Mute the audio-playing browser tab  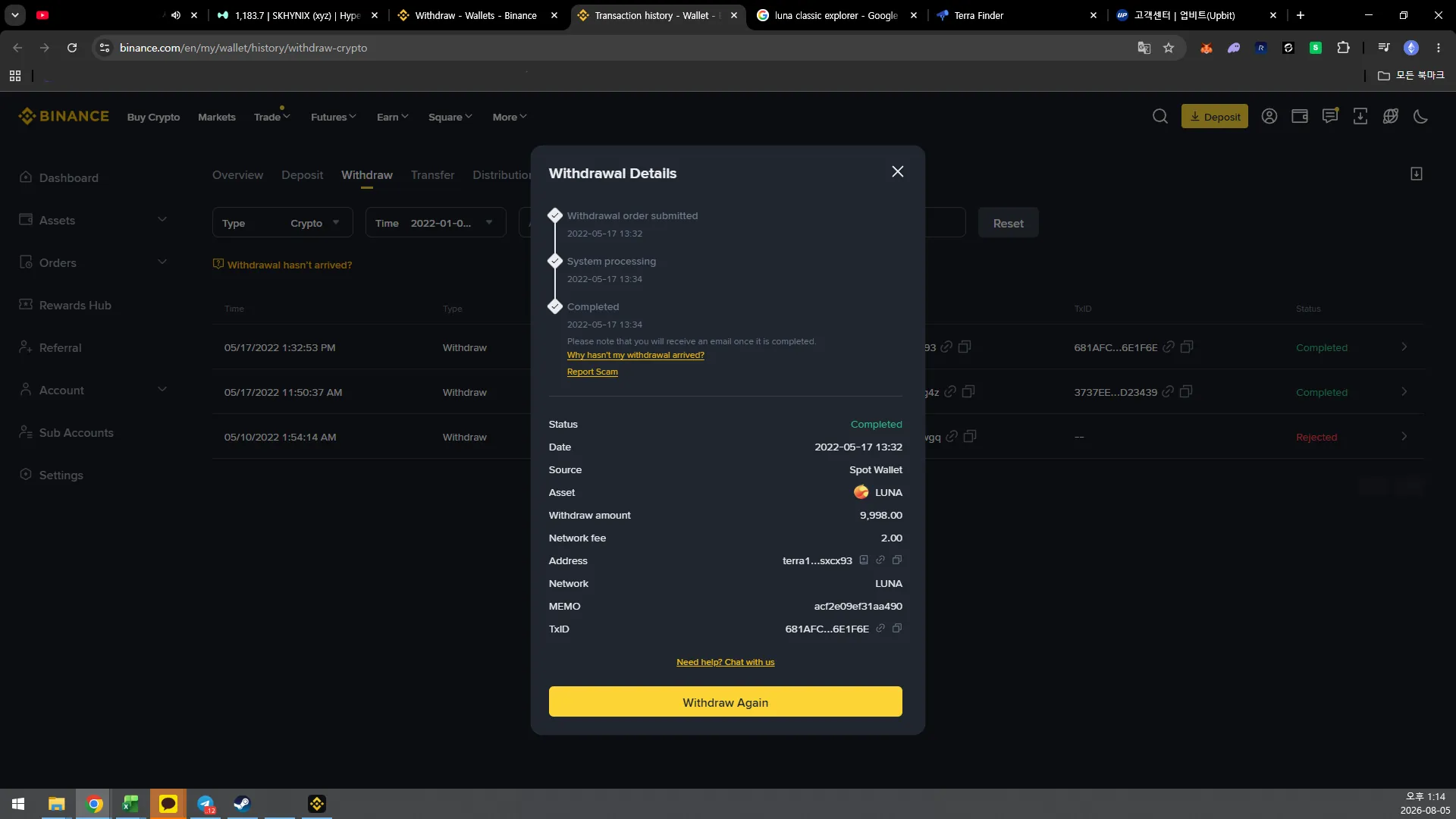click(176, 15)
